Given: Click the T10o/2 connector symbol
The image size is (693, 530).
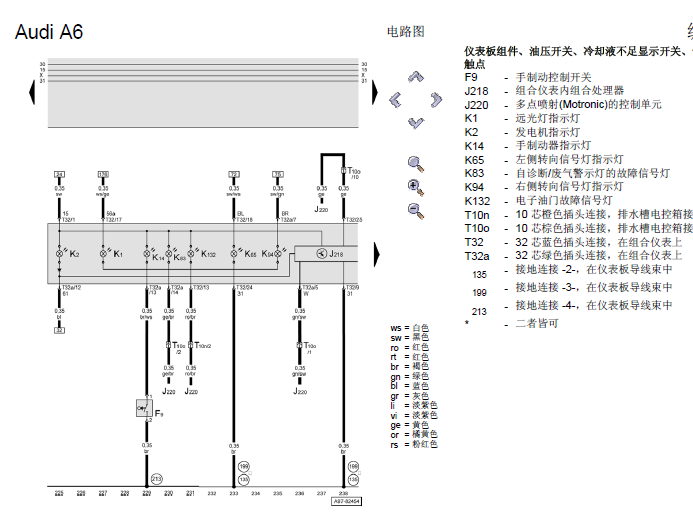Looking at the screenshot, I should click(x=168, y=344).
